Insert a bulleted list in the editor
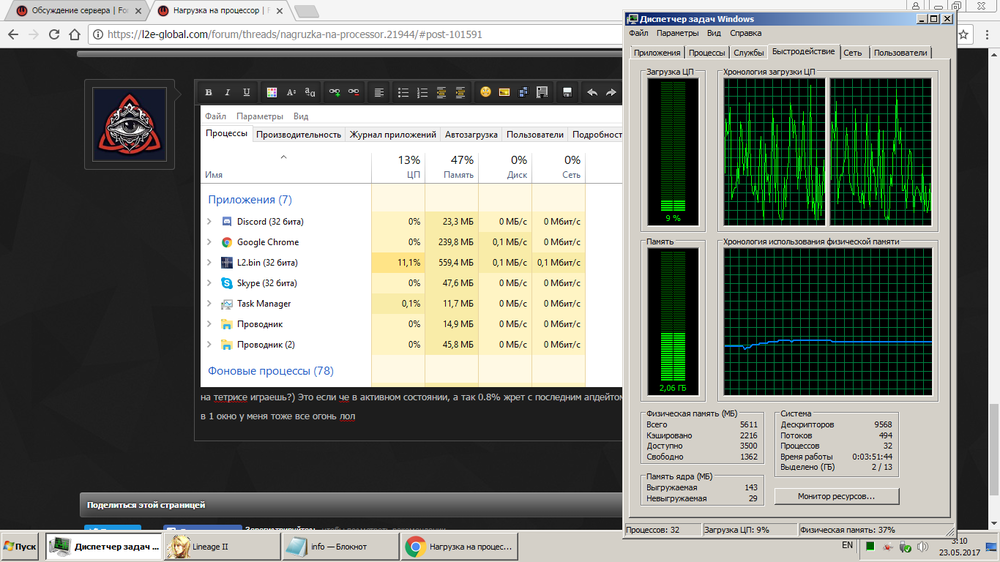Viewport: 1000px width, 562px height. click(401, 92)
